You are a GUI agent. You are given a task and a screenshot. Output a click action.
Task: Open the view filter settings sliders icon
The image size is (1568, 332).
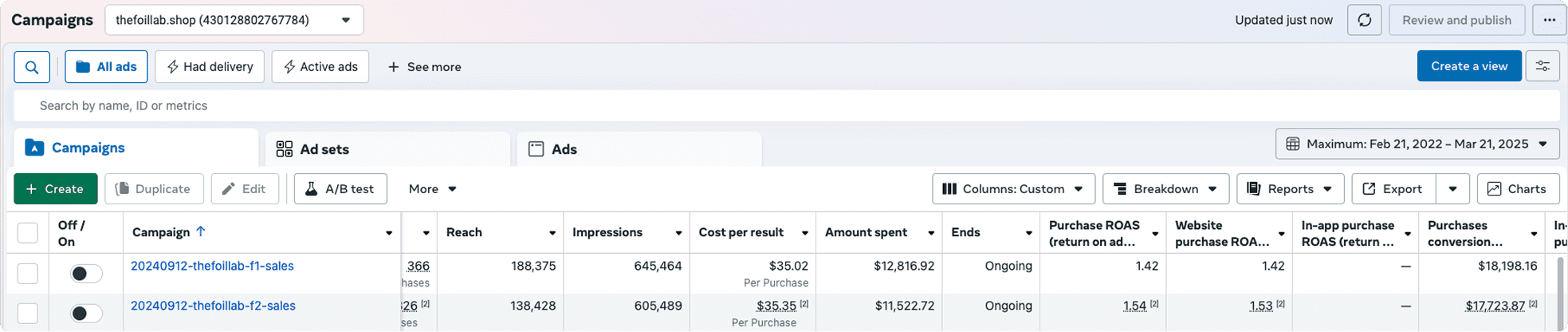pyautogui.click(x=1542, y=66)
